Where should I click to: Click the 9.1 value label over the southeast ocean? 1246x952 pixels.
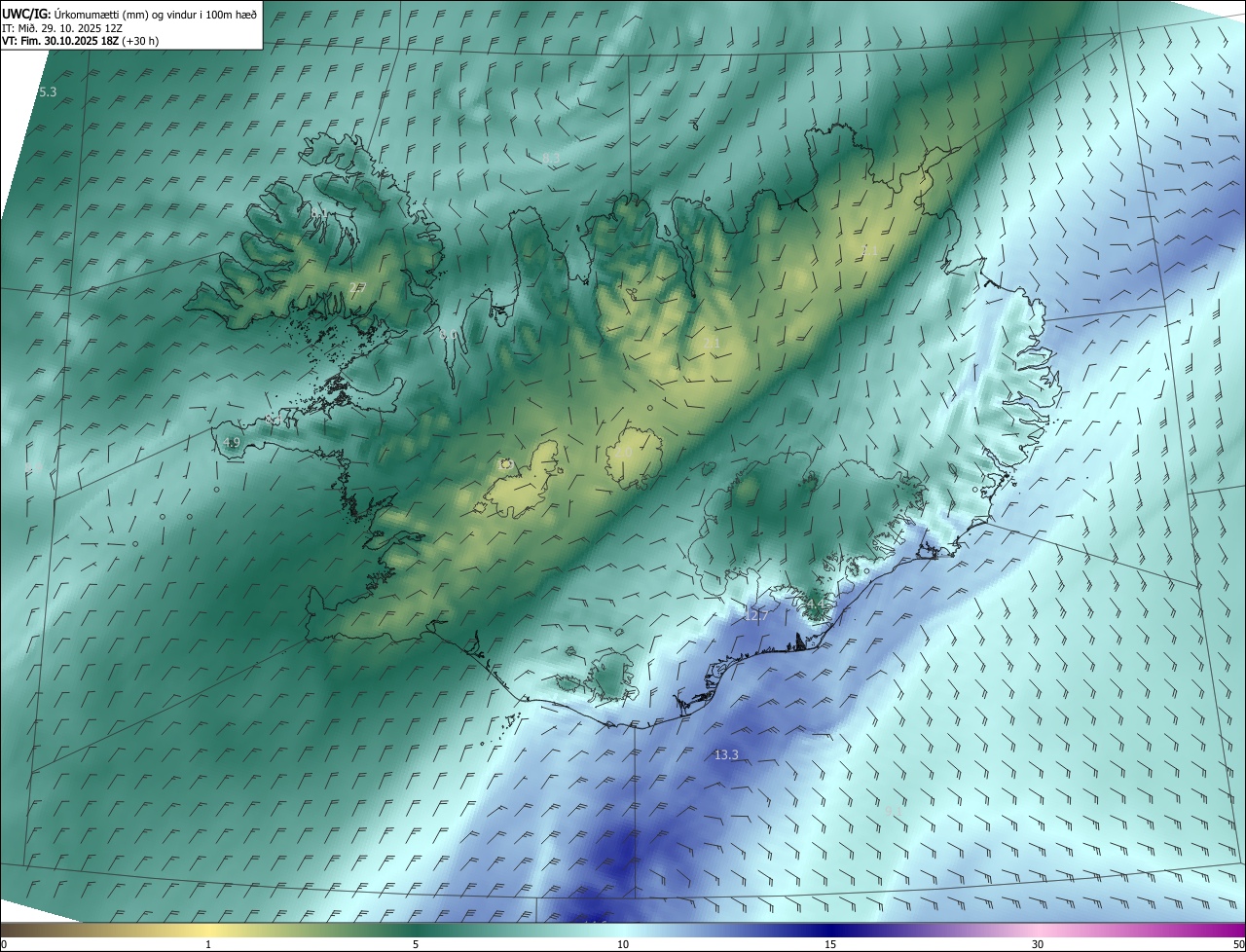point(893,810)
